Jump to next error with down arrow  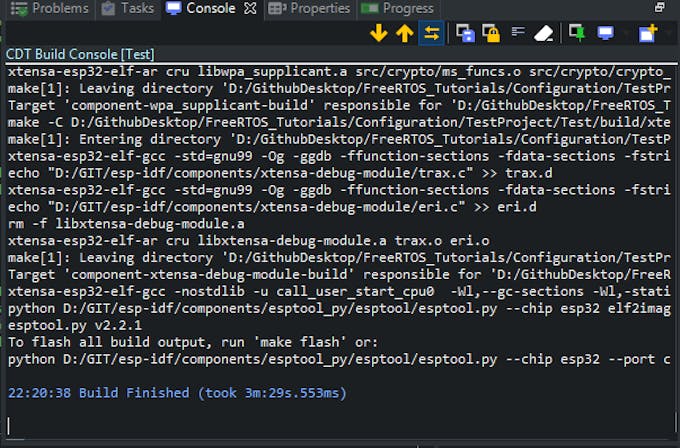pyautogui.click(x=379, y=33)
